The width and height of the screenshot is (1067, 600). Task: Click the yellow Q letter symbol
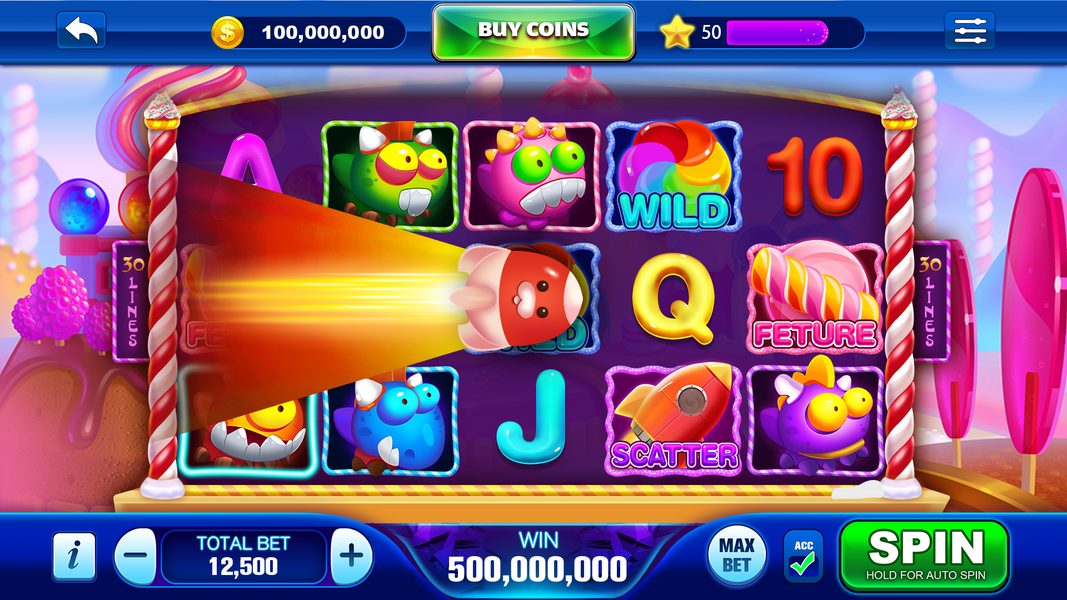pyautogui.click(x=674, y=297)
